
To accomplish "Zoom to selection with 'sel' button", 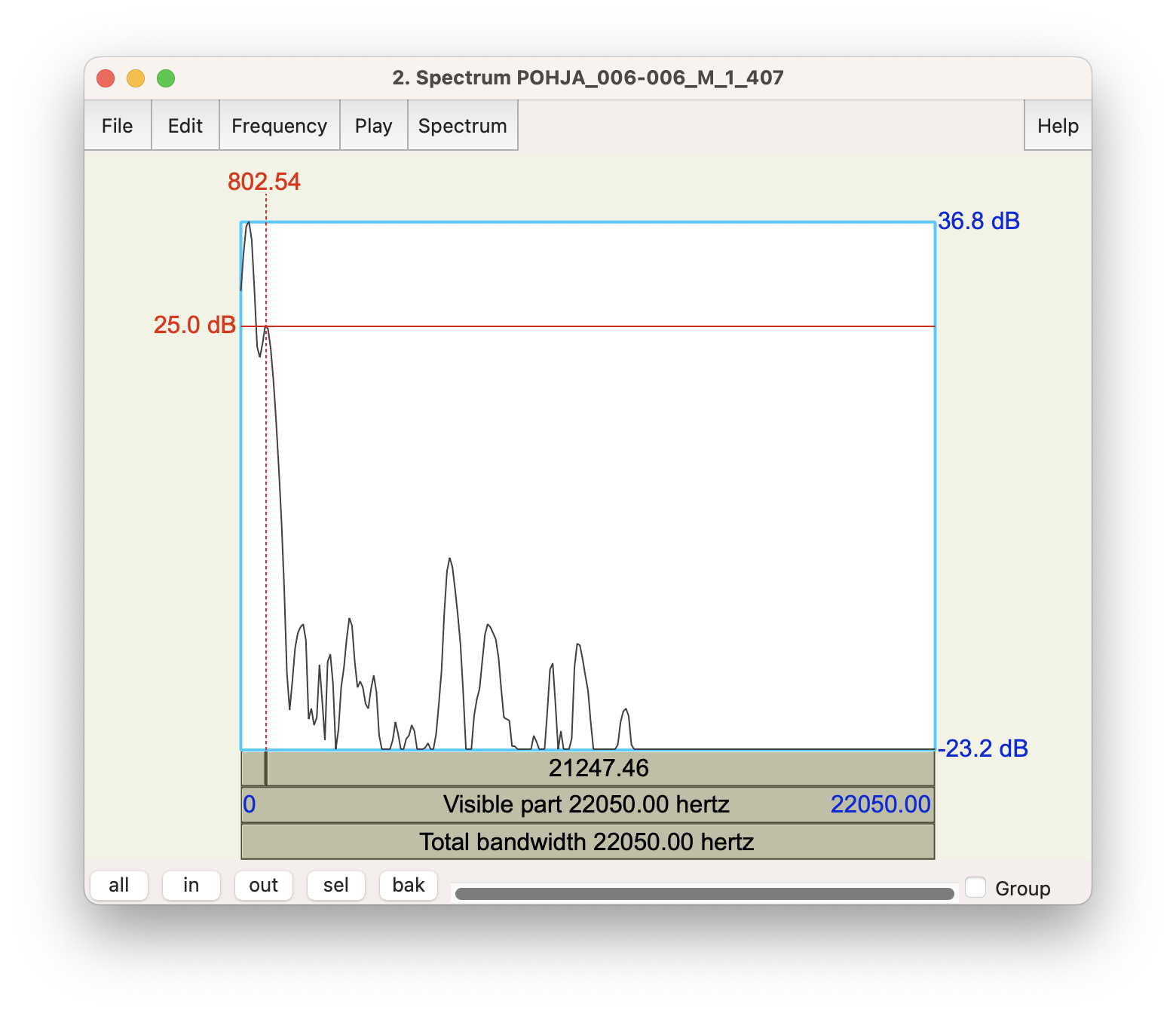I will coord(336,885).
